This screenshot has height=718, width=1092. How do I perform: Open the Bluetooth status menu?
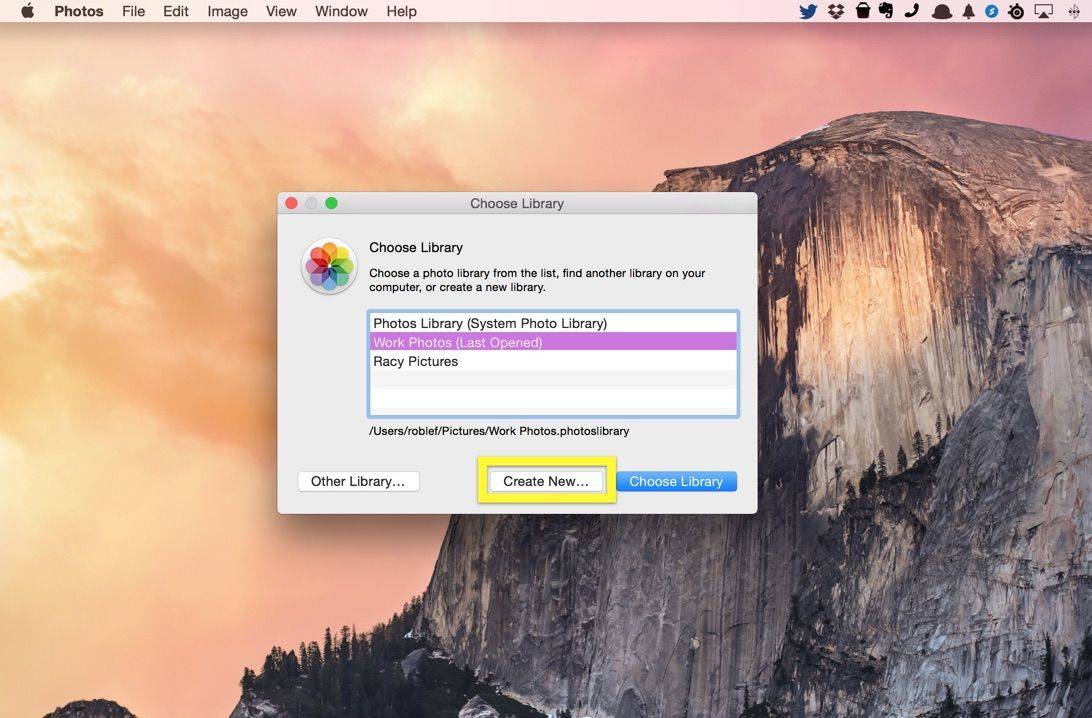[x=1073, y=11]
